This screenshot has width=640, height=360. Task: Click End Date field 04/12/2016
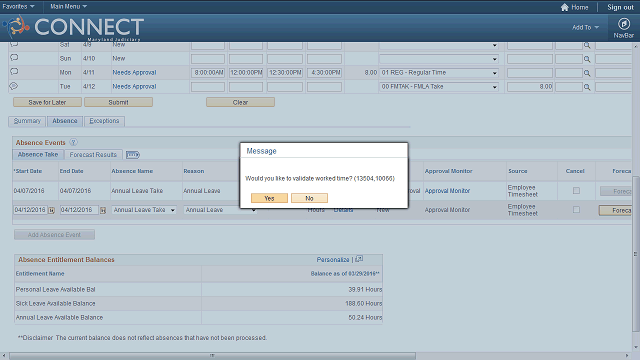79,210
